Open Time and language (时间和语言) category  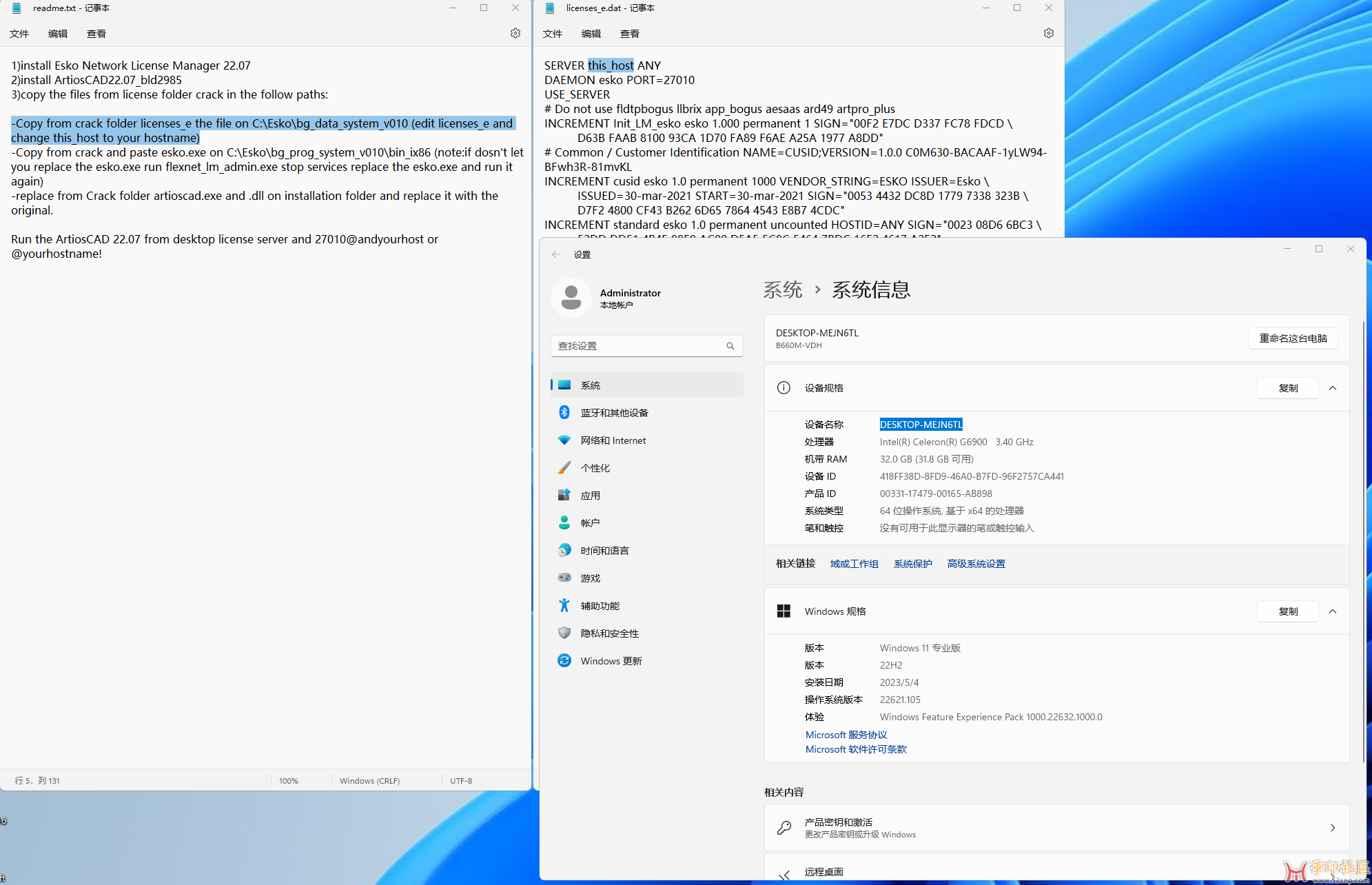pyautogui.click(x=647, y=551)
